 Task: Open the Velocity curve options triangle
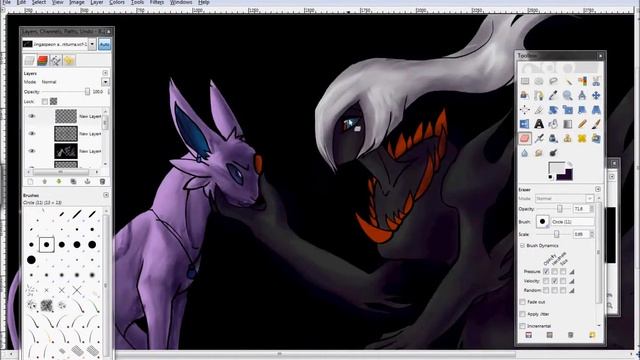point(572,281)
